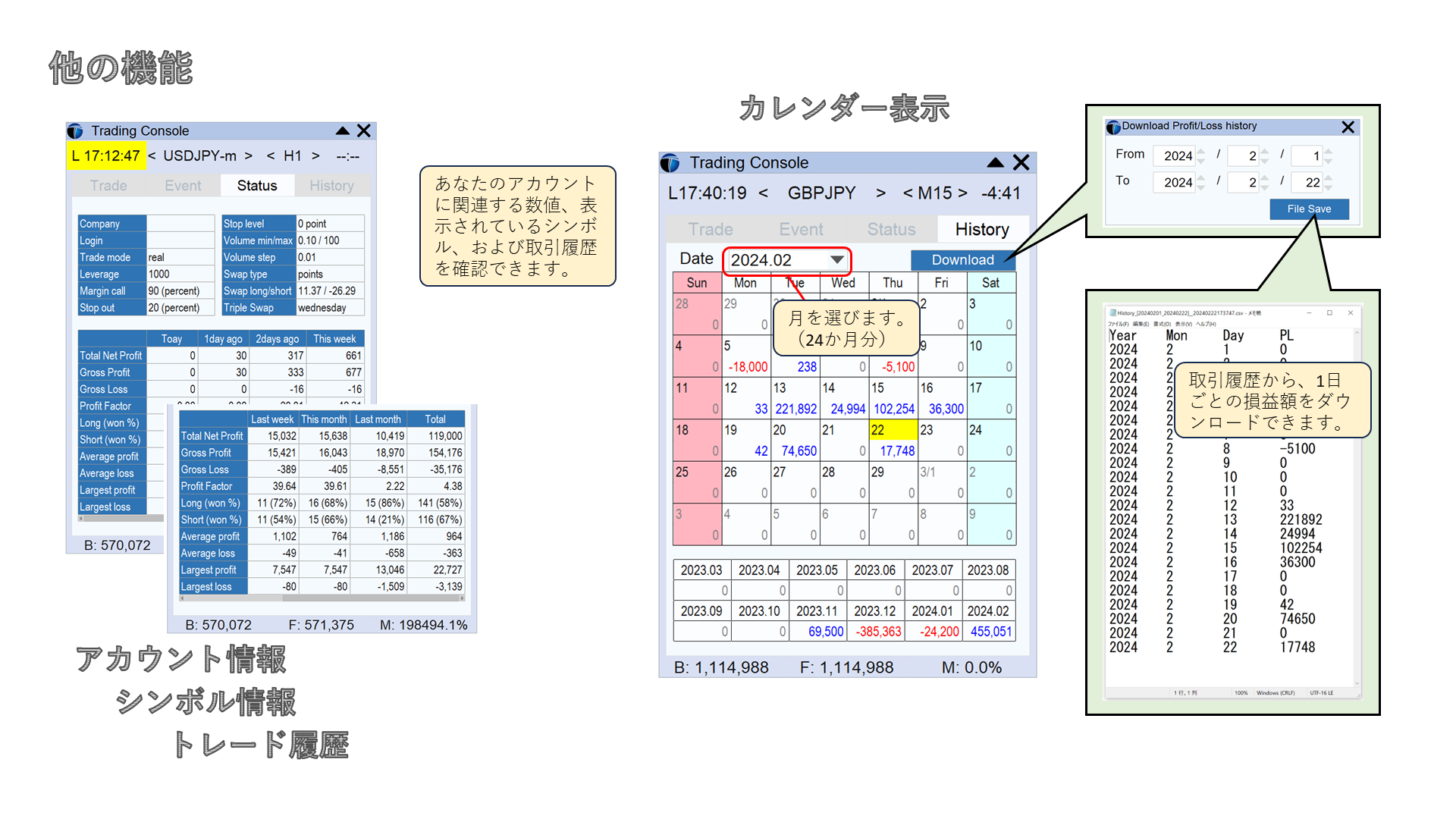
Task: Collapse the GBPJPY Trading Console with up triangle
Action: [995, 163]
